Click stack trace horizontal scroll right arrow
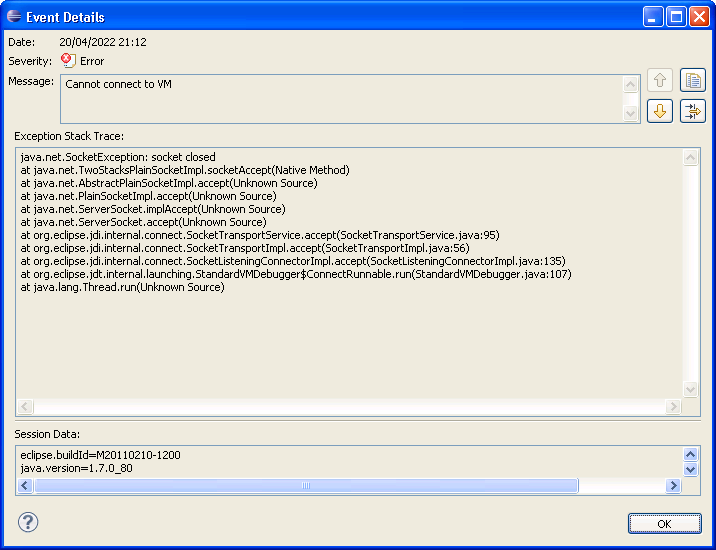The height and width of the screenshot is (550, 716). 673,406
